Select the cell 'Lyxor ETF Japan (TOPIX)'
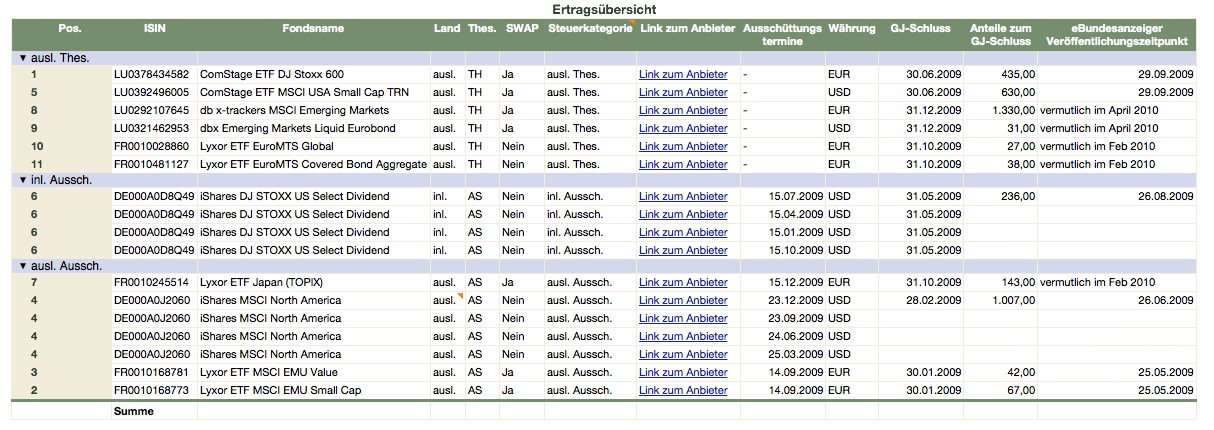 [262, 282]
